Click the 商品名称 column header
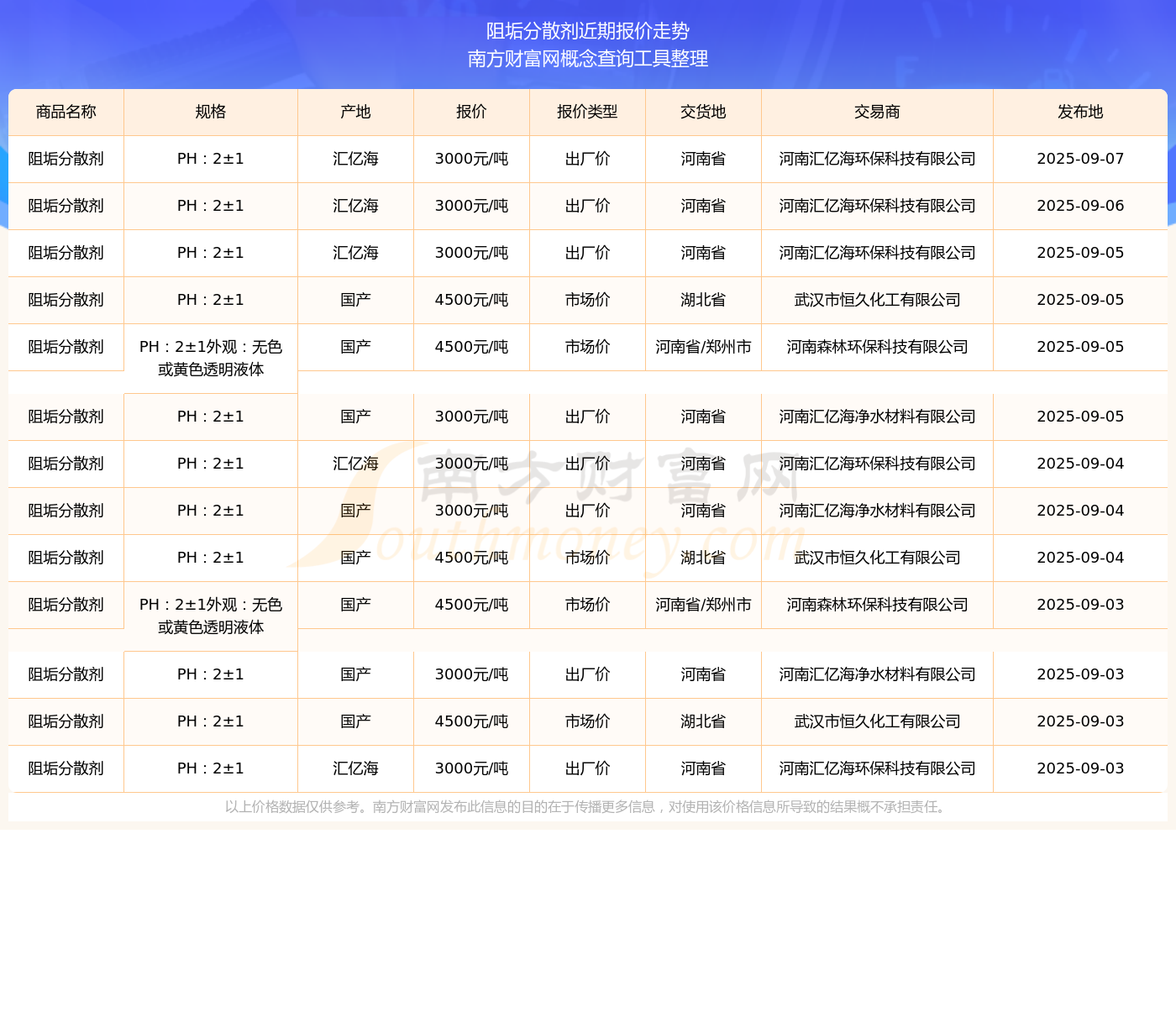This screenshot has width=1176, height=1012. 66,112
